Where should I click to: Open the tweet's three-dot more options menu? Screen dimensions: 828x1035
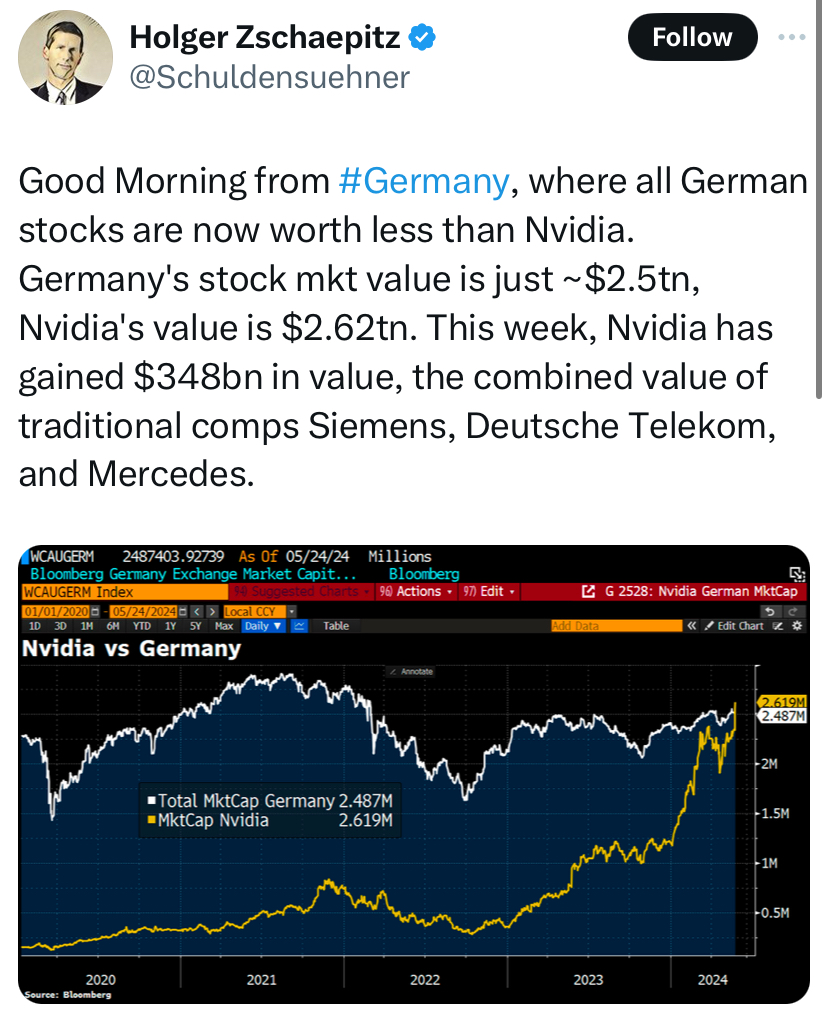pos(791,38)
